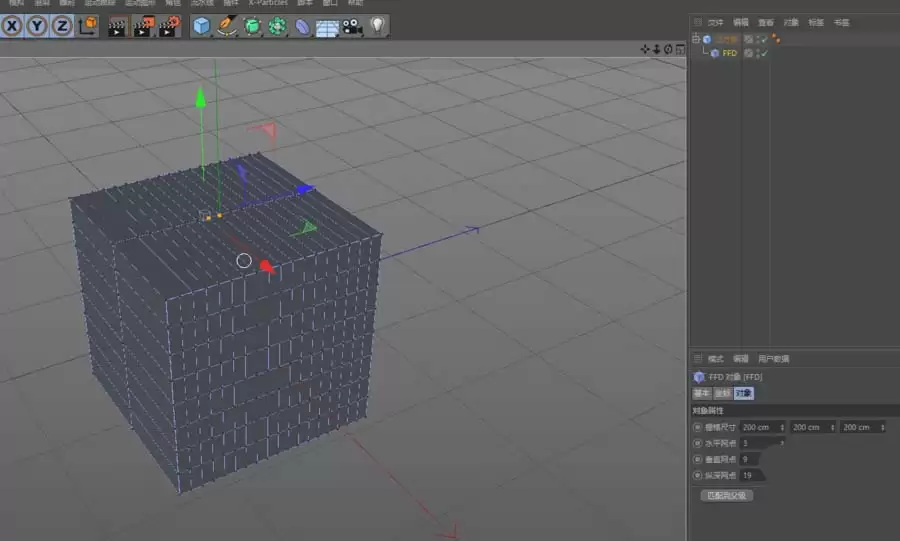The image size is (900, 541).
Task: Click the green Array modeling icon
Action: [x=277, y=26]
